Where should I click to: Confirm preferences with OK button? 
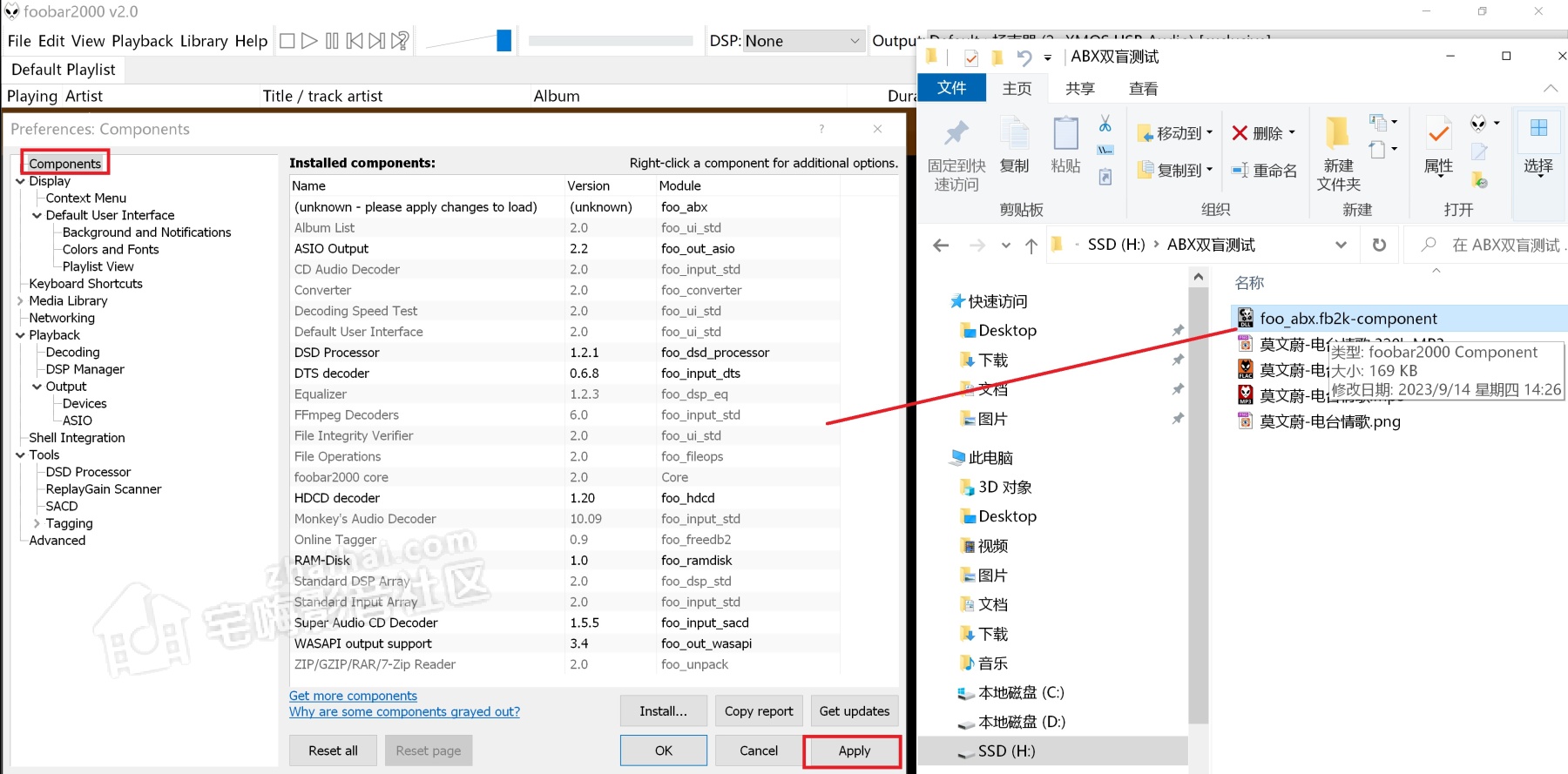pos(664,750)
